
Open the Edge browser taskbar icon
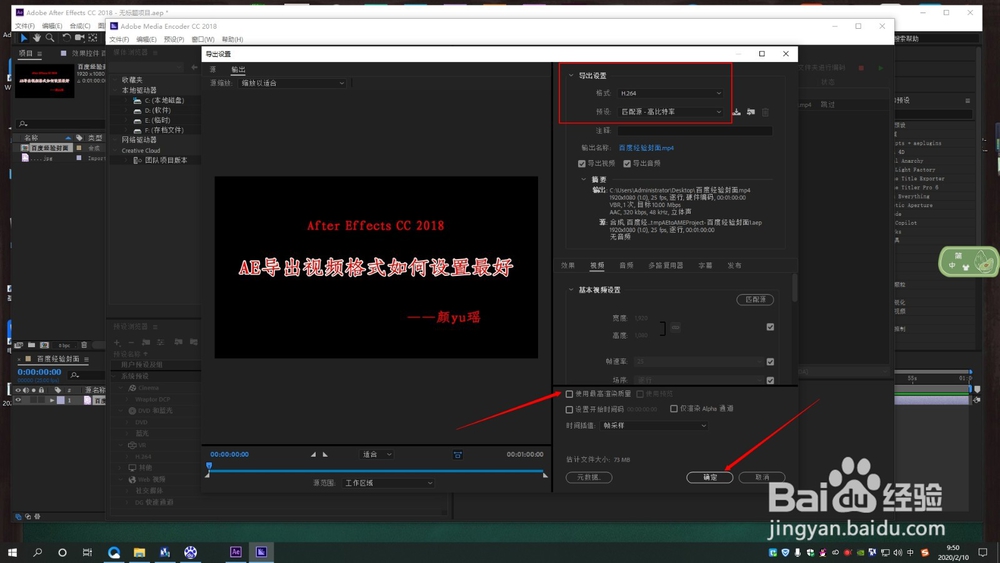coord(114,552)
